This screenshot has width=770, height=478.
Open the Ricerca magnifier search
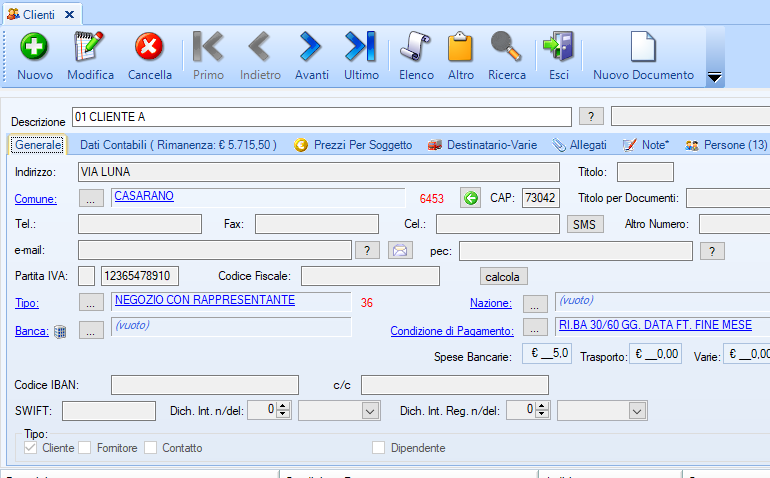[506, 48]
